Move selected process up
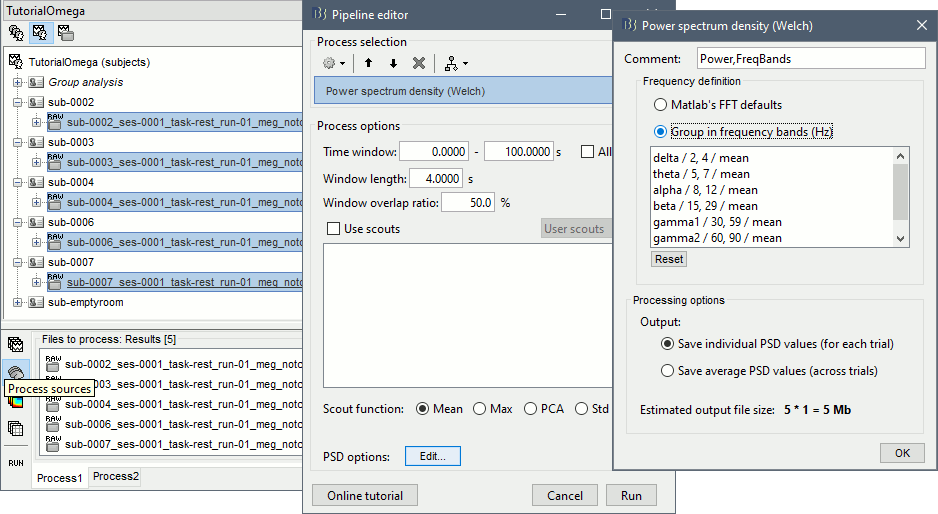938x514 pixels. pyautogui.click(x=368, y=63)
